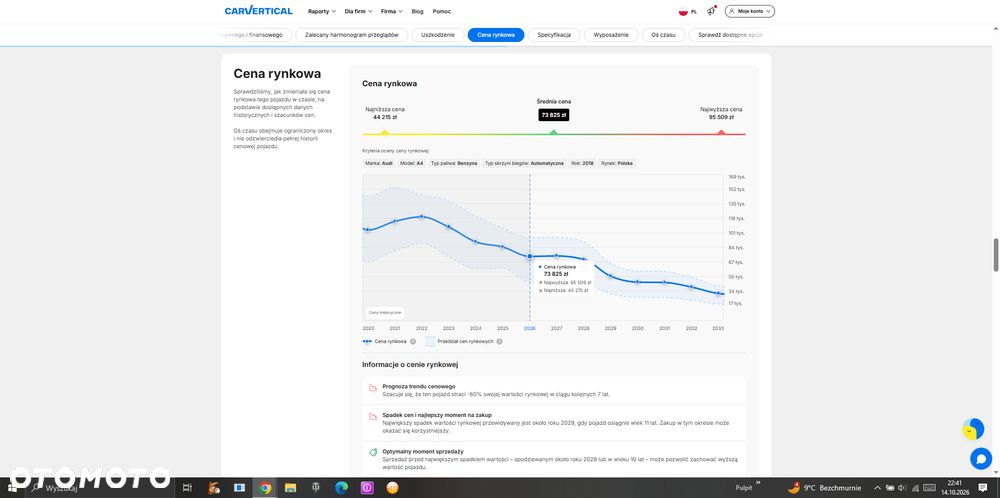
Task: Click the Rynek: Polska criteria chip
Action: [x=617, y=163]
